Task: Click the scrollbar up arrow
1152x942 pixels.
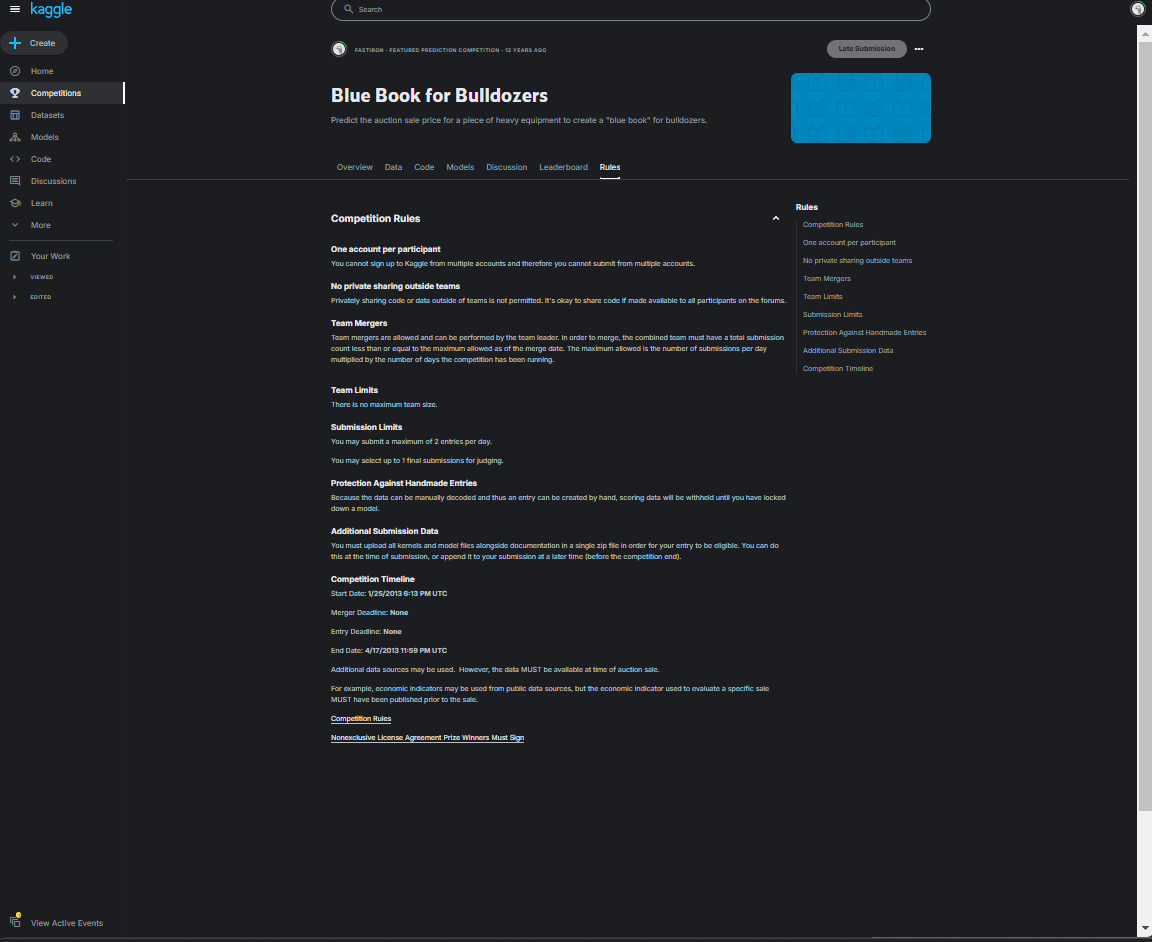Action: click(x=1145, y=34)
